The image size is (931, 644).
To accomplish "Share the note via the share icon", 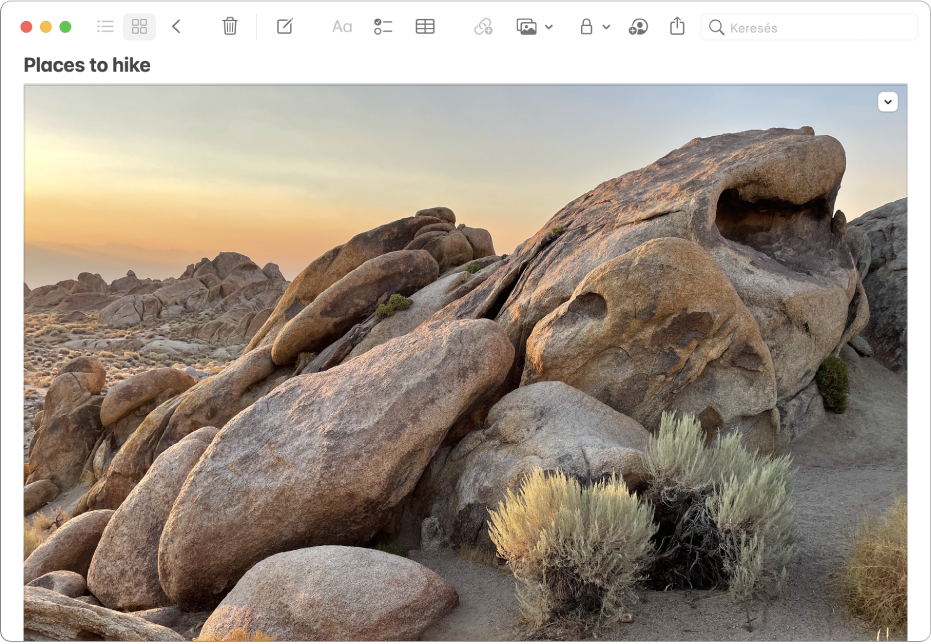I will pos(677,27).
